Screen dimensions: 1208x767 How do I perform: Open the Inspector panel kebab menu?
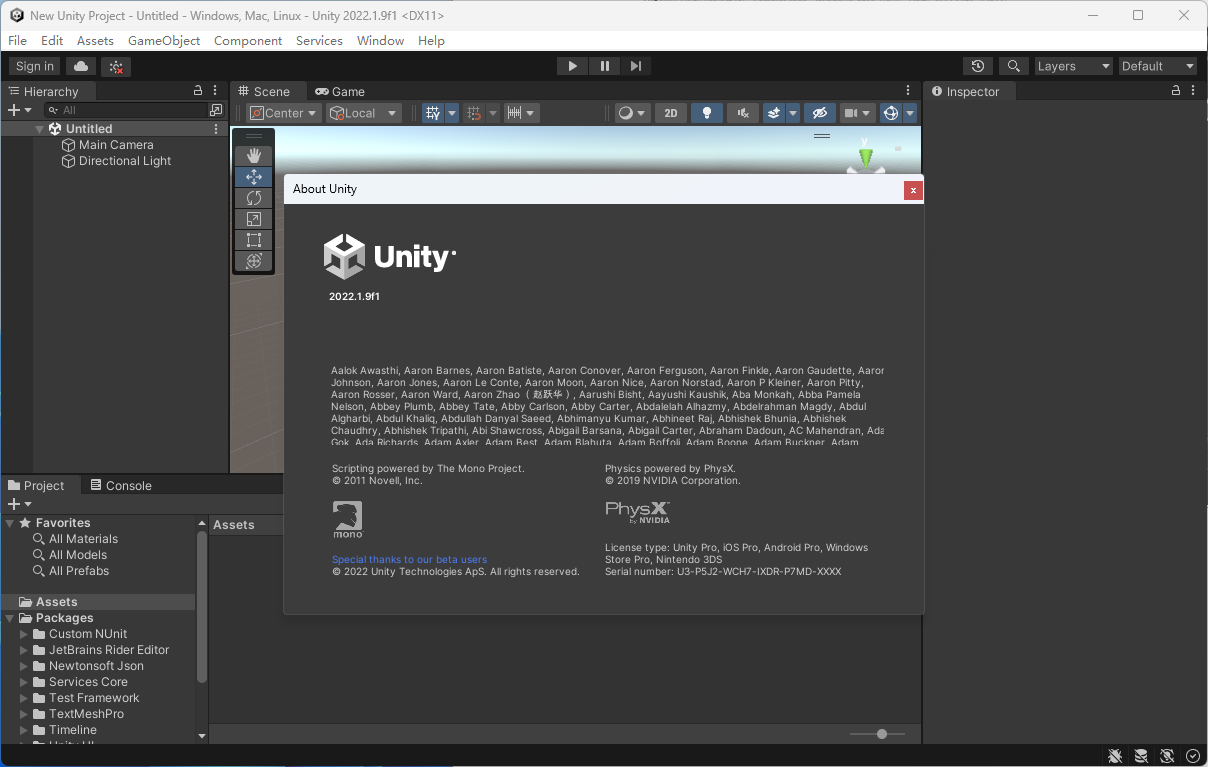pyautogui.click(x=1194, y=91)
